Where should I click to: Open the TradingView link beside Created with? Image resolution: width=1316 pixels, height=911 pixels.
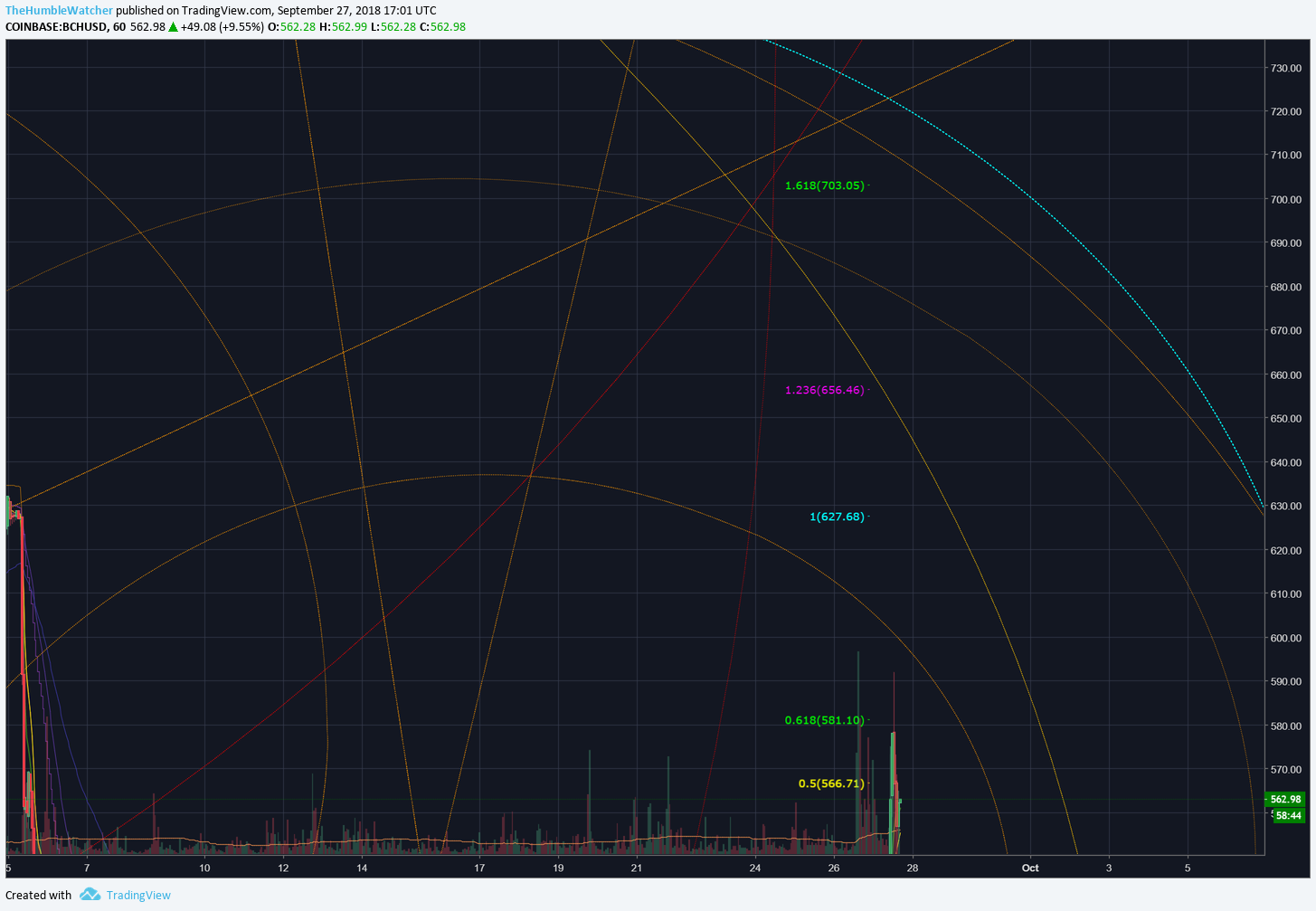pos(138,895)
